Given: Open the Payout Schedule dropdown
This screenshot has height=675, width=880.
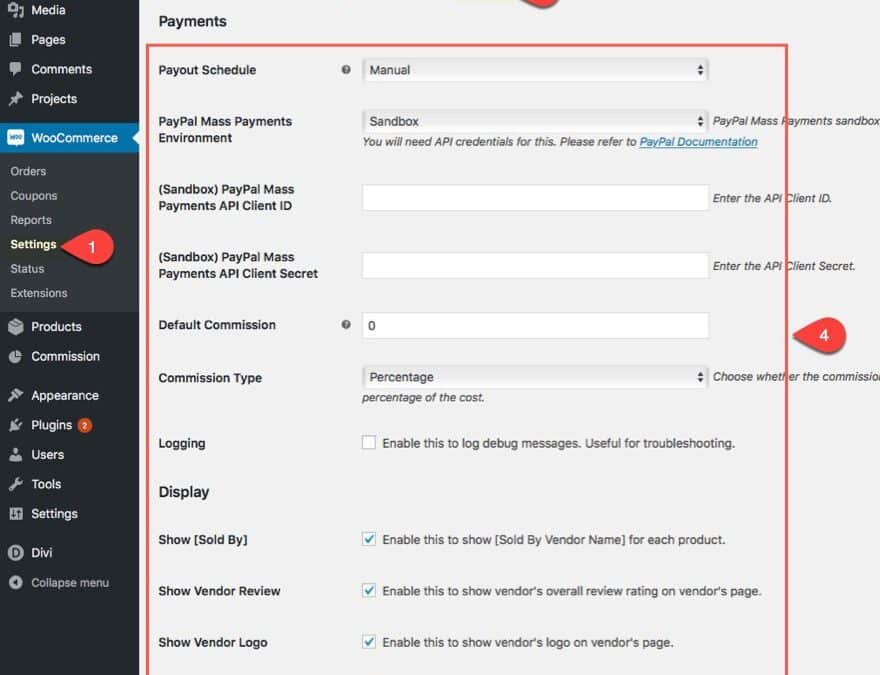Looking at the screenshot, I should click(x=535, y=70).
